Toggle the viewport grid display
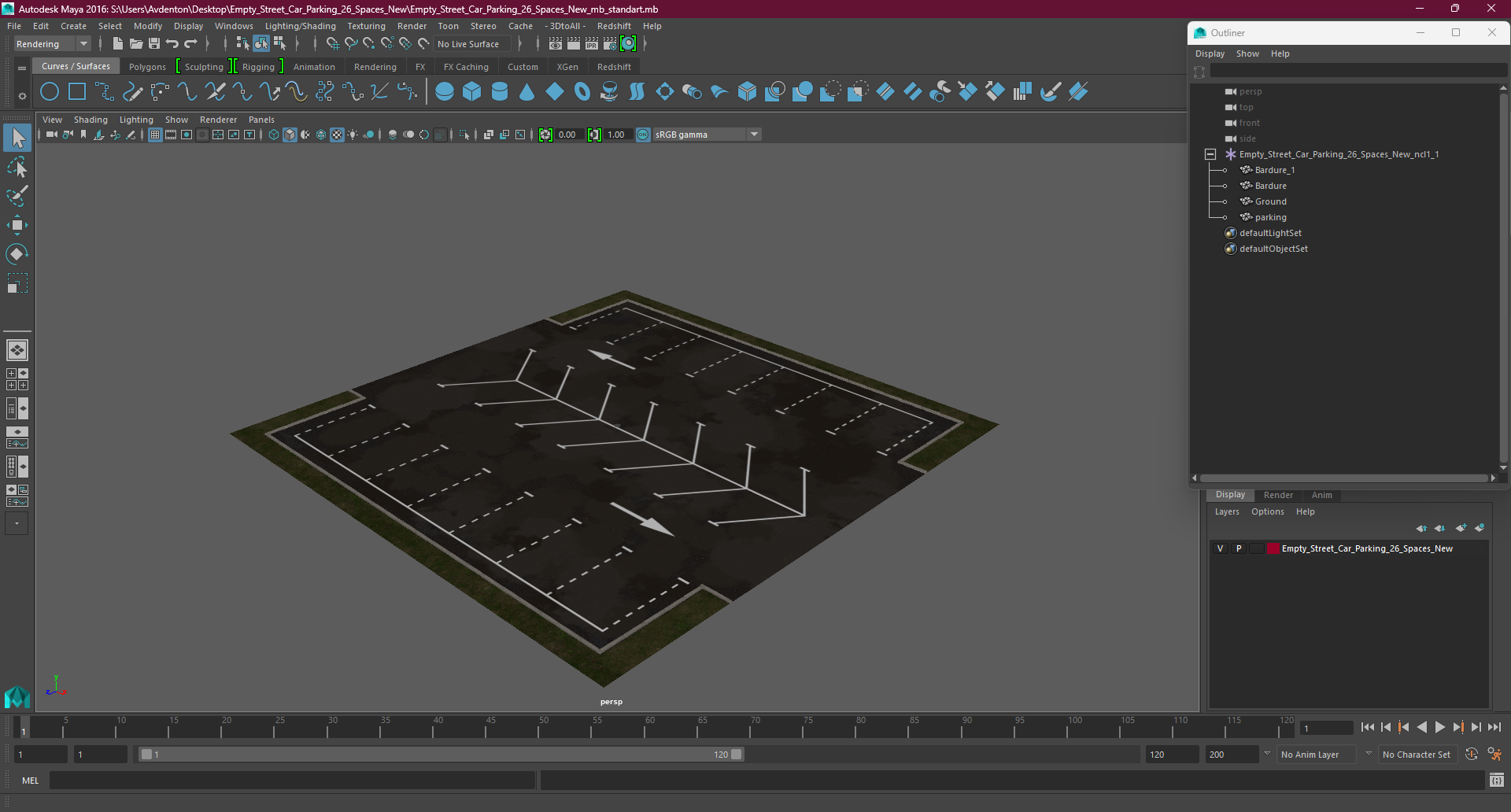1511x812 pixels. tap(155, 135)
